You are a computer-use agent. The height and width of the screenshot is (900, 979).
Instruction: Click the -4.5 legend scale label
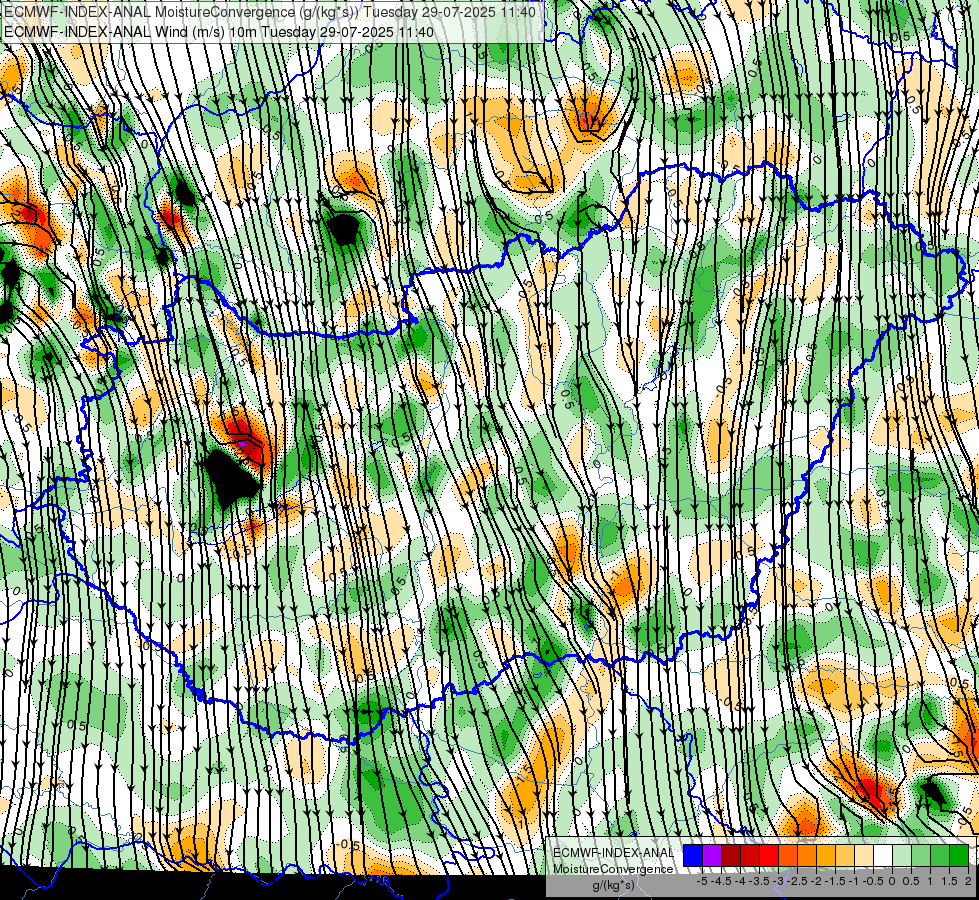[x=721, y=881]
